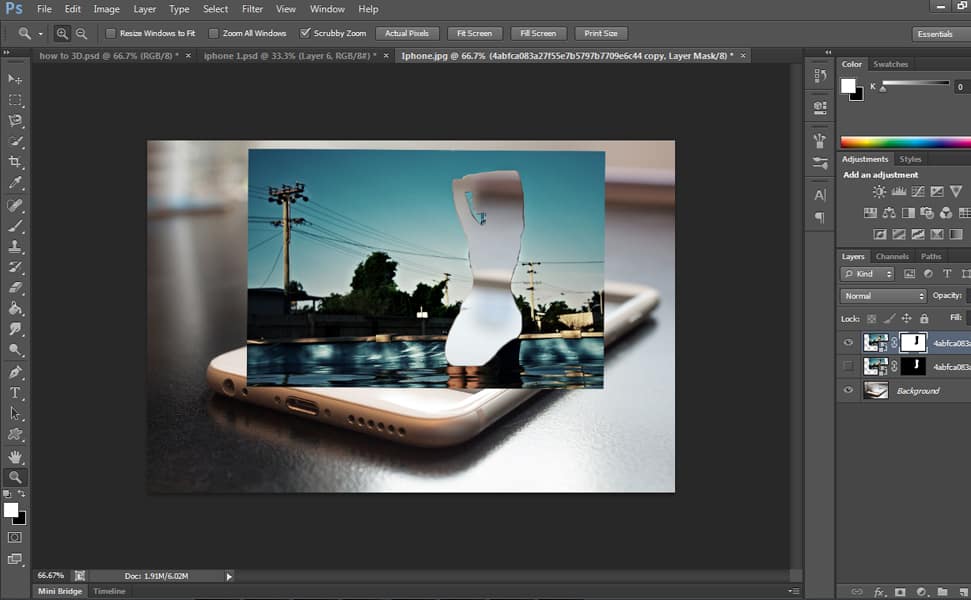
Task: Show the hidden second copy layer
Action: click(848, 367)
